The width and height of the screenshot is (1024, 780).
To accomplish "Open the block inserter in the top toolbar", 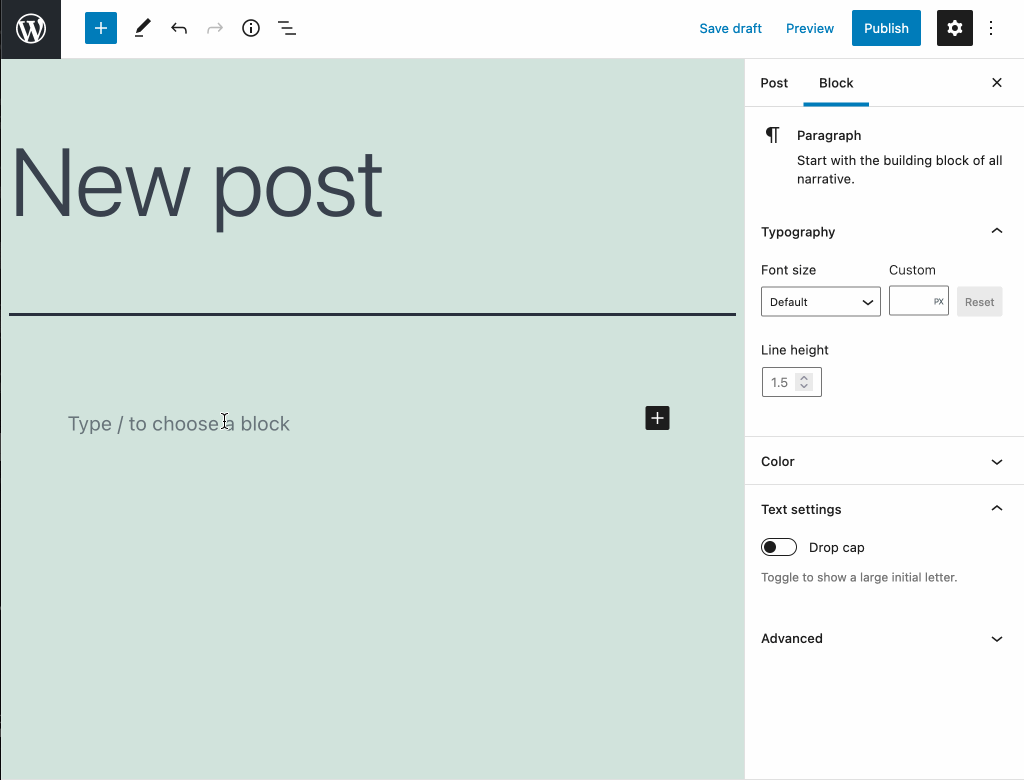I will click(x=101, y=28).
